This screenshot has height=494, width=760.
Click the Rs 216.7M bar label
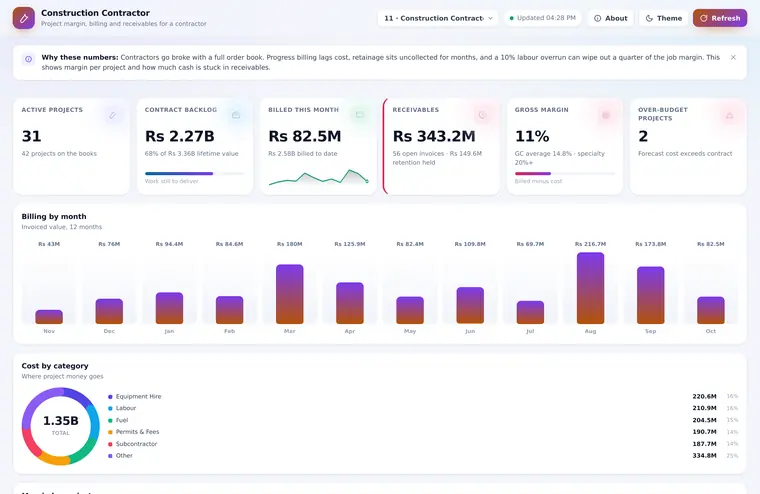click(590, 244)
